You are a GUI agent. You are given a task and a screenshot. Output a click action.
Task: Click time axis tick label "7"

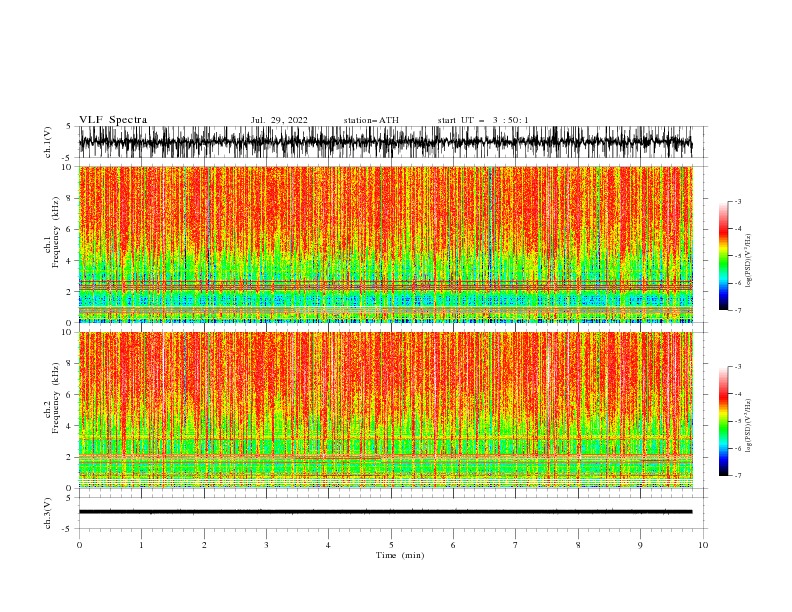pos(516,545)
